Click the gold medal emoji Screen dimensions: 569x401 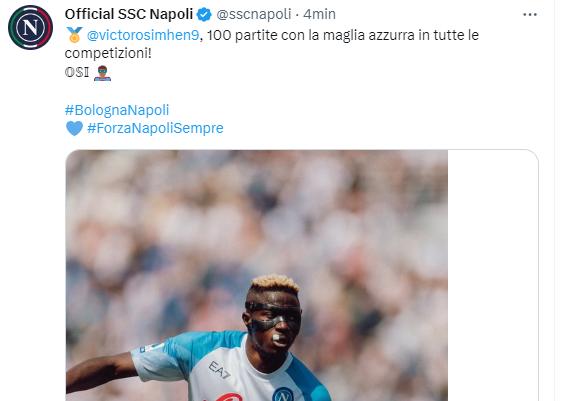74,35
